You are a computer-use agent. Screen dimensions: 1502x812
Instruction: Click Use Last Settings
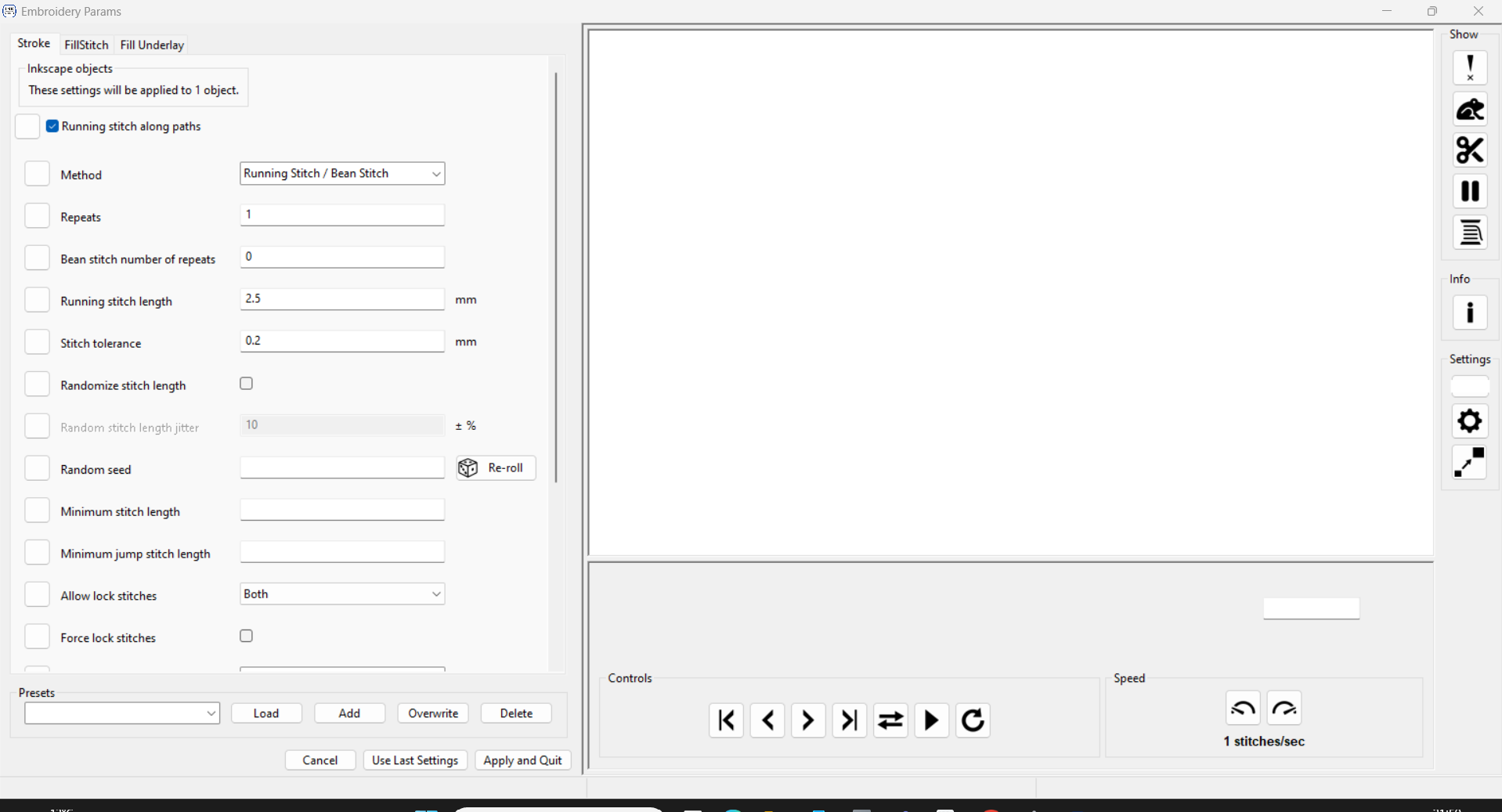click(x=415, y=760)
